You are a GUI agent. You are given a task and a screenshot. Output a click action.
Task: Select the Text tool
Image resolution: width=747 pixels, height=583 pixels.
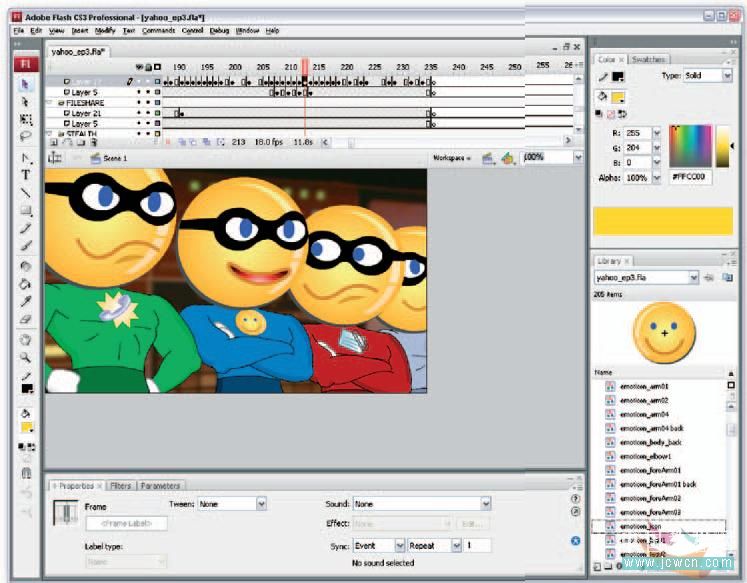pos(26,175)
